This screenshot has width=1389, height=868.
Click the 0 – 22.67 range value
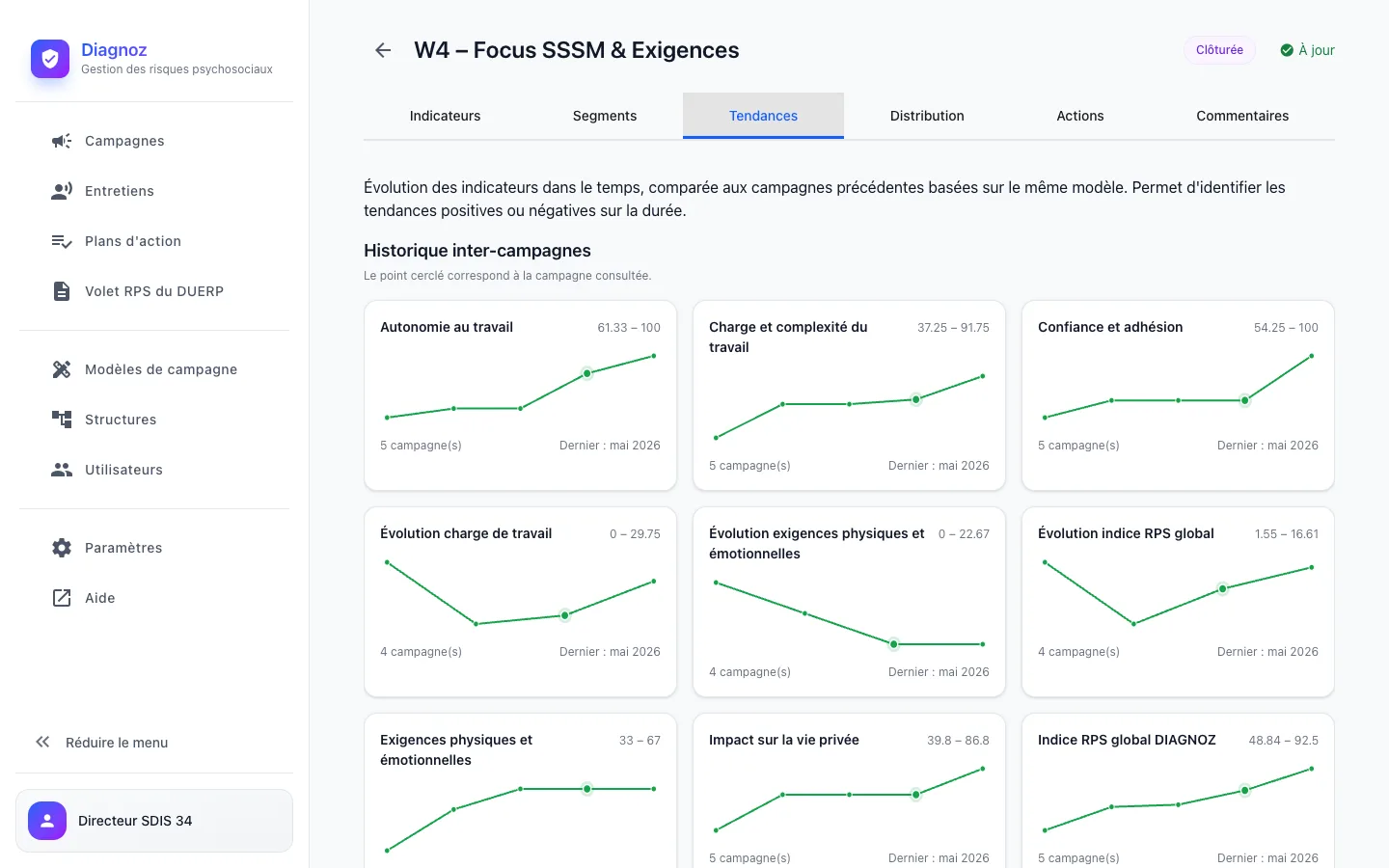click(964, 534)
